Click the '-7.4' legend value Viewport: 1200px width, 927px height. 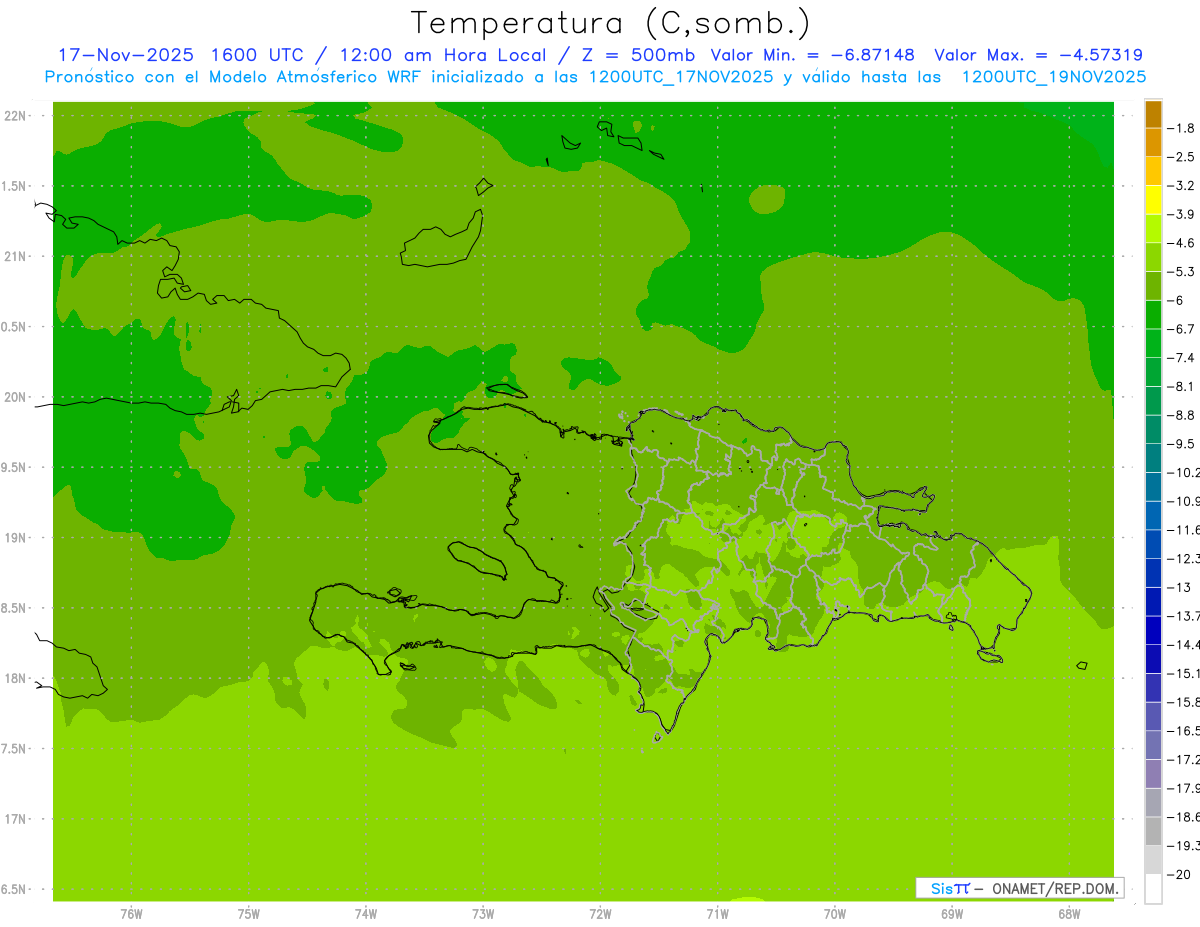point(1182,358)
